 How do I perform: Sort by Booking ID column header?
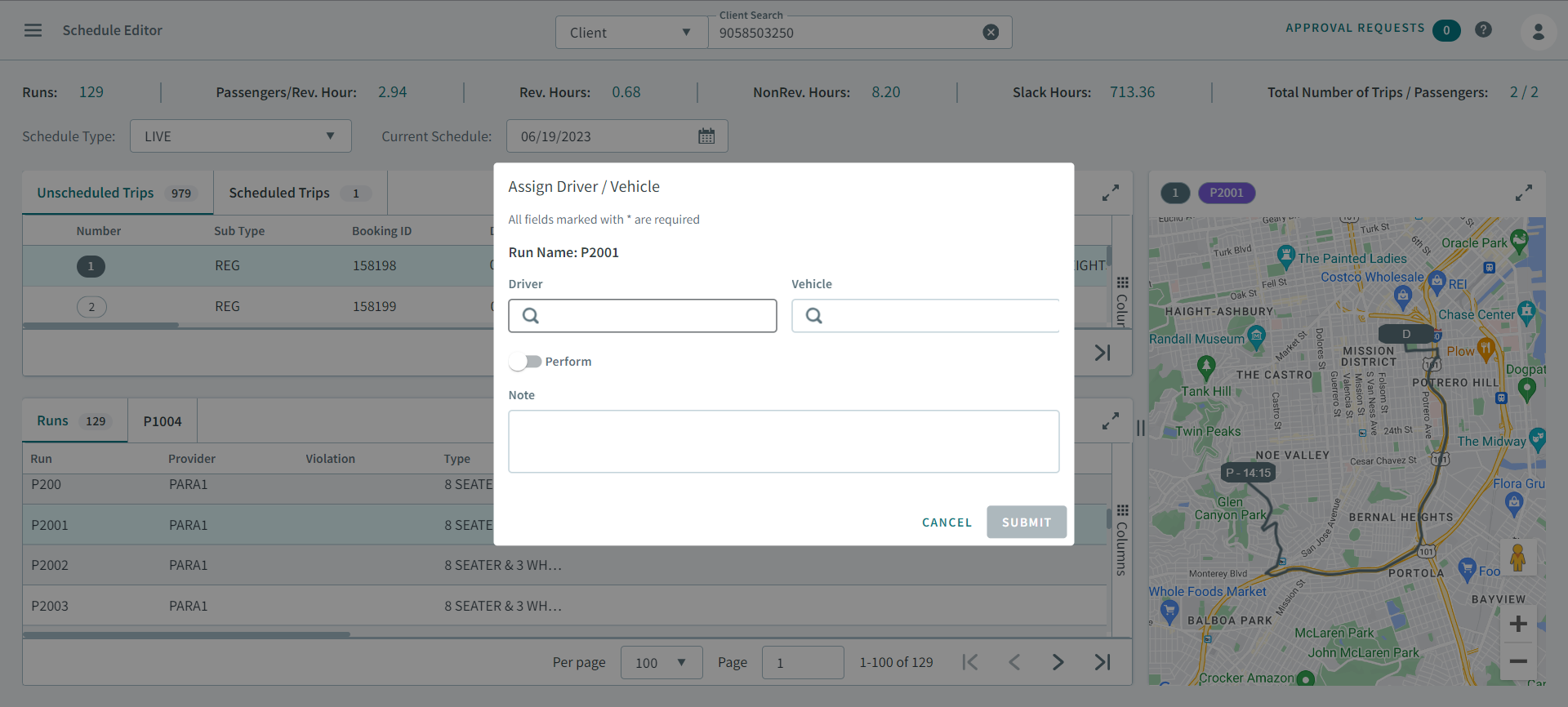pyautogui.click(x=382, y=231)
